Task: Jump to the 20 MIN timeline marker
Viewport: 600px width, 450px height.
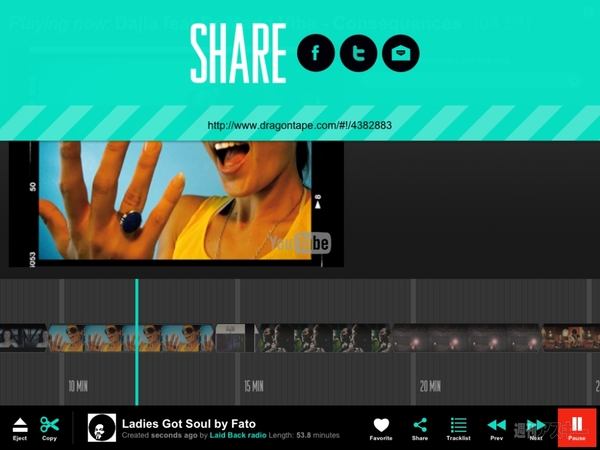Action: point(430,385)
